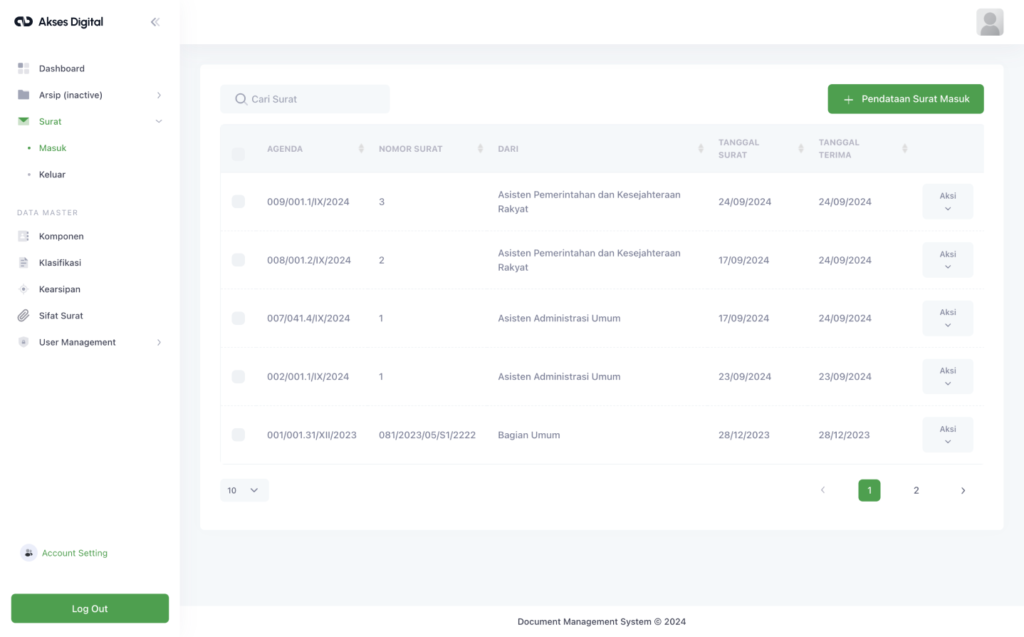The width and height of the screenshot is (1024, 637).
Task: Open the user profile avatar
Action: point(989,22)
